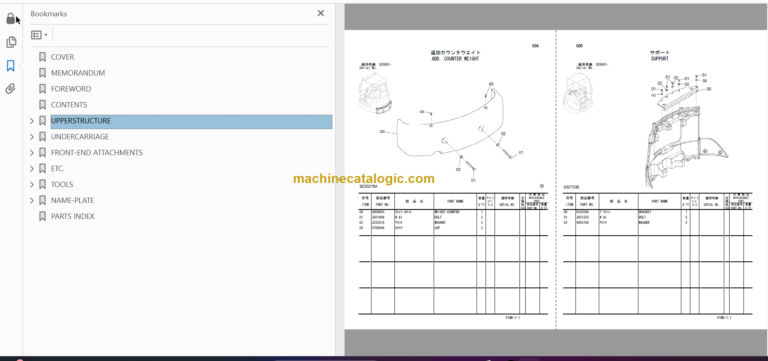
Task: Navigate to the CONTENTS bookmark
Action: (69, 105)
